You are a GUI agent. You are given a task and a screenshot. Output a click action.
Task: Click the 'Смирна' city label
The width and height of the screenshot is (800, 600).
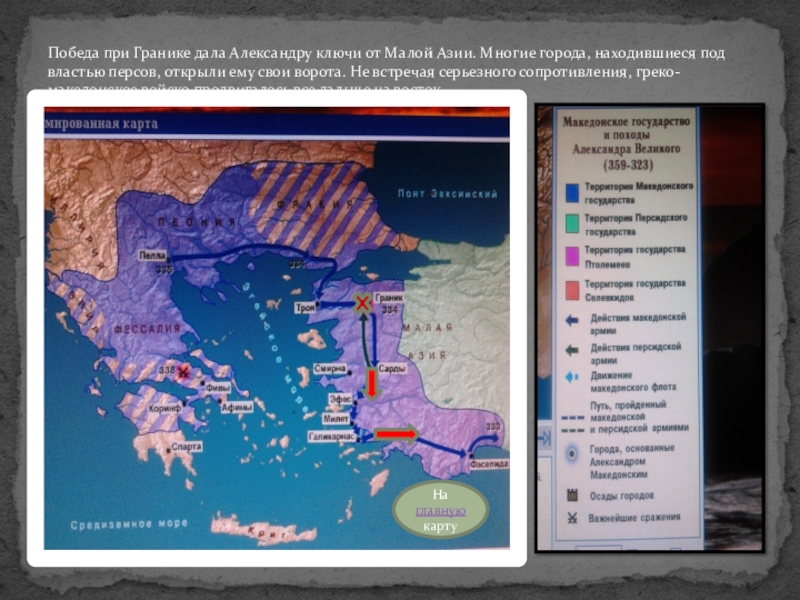[x=330, y=368]
